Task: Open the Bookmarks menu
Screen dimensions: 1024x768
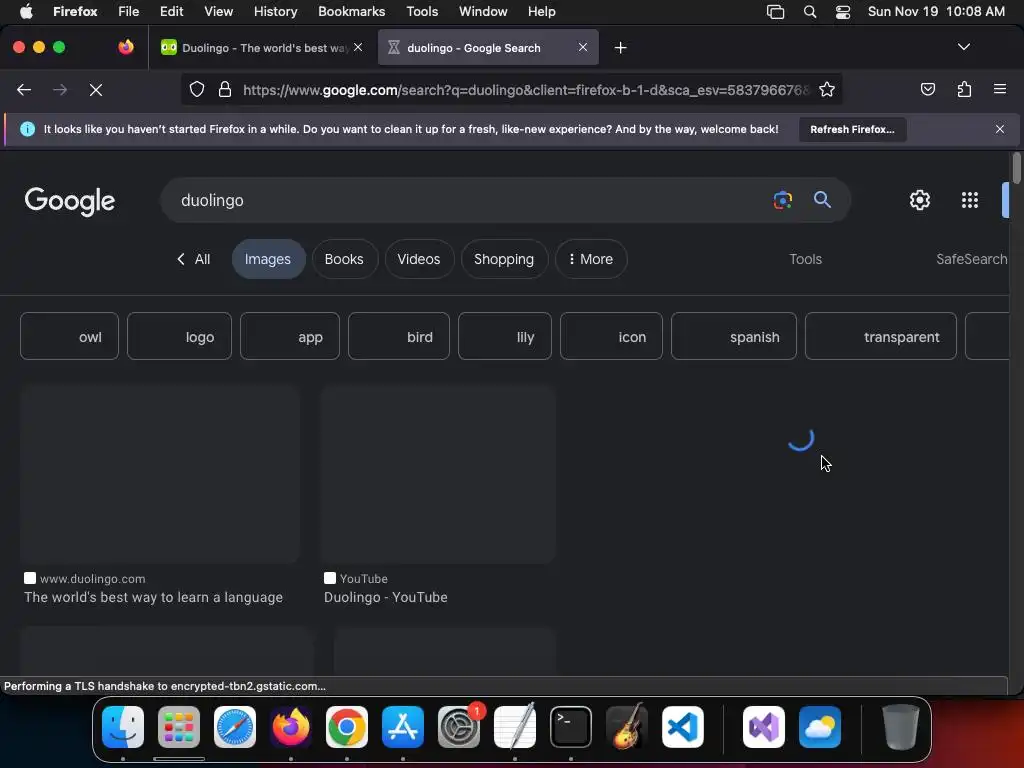Action: pyautogui.click(x=351, y=12)
